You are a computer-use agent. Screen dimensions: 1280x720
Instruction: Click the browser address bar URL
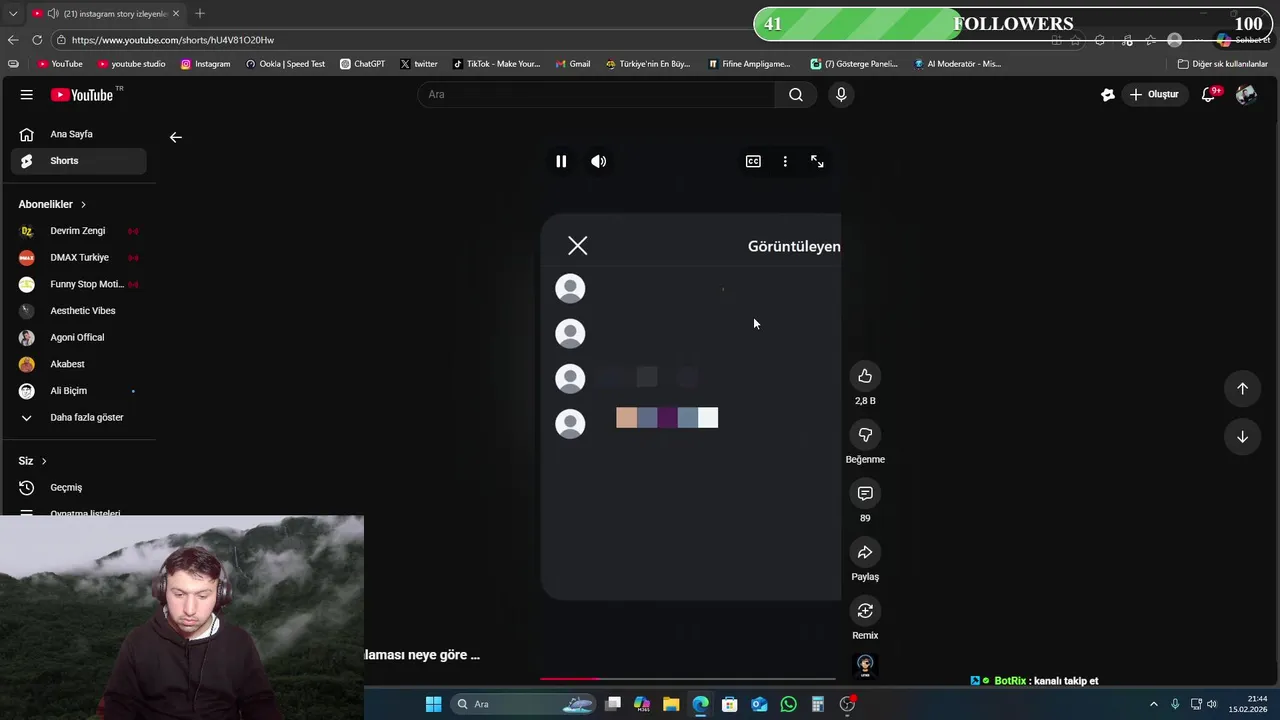(173, 40)
